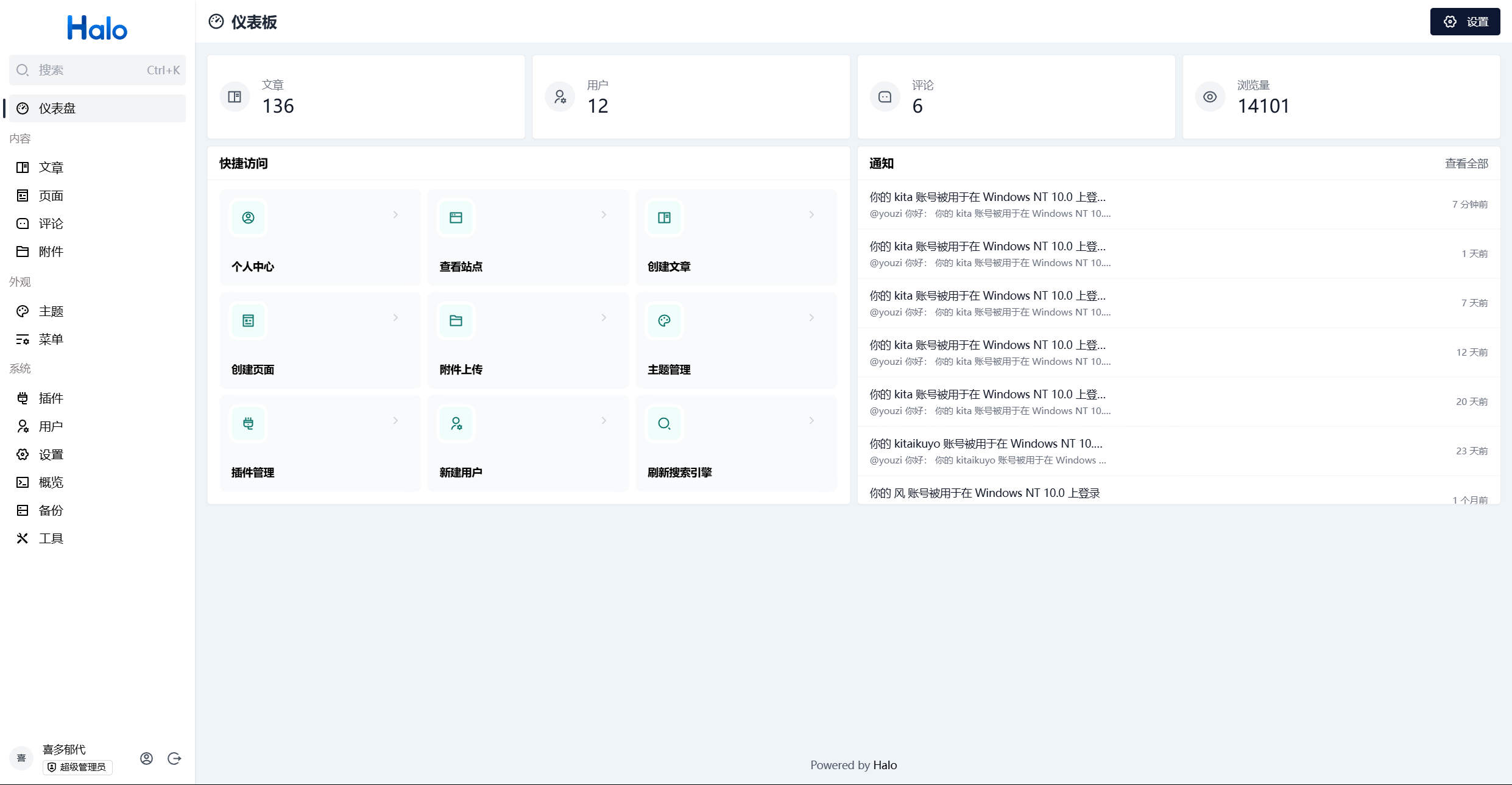Click the logout icon at sidebar bottom
This screenshot has width=1512, height=785.
tap(174, 758)
